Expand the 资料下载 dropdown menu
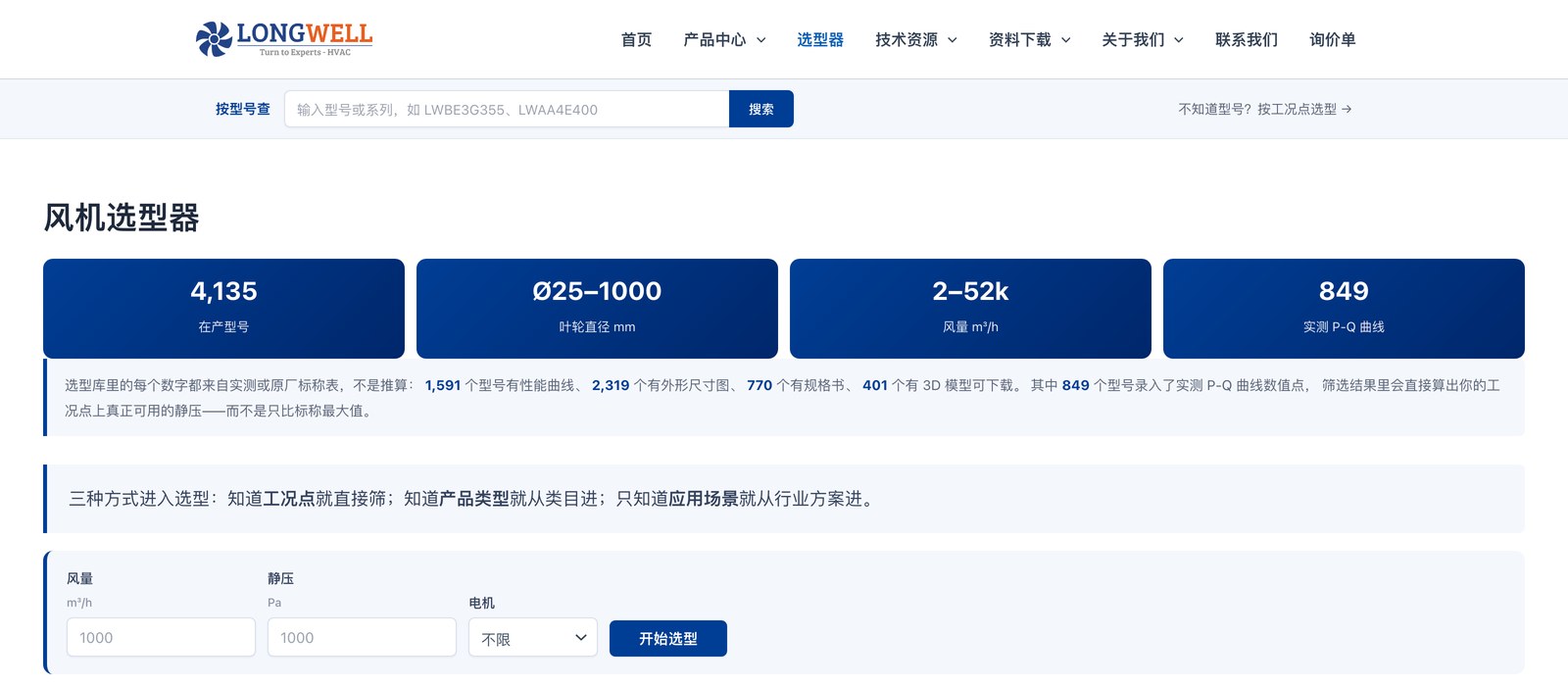Image resolution: width=1568 pixels, height=686 pixels. [1029, 39]
